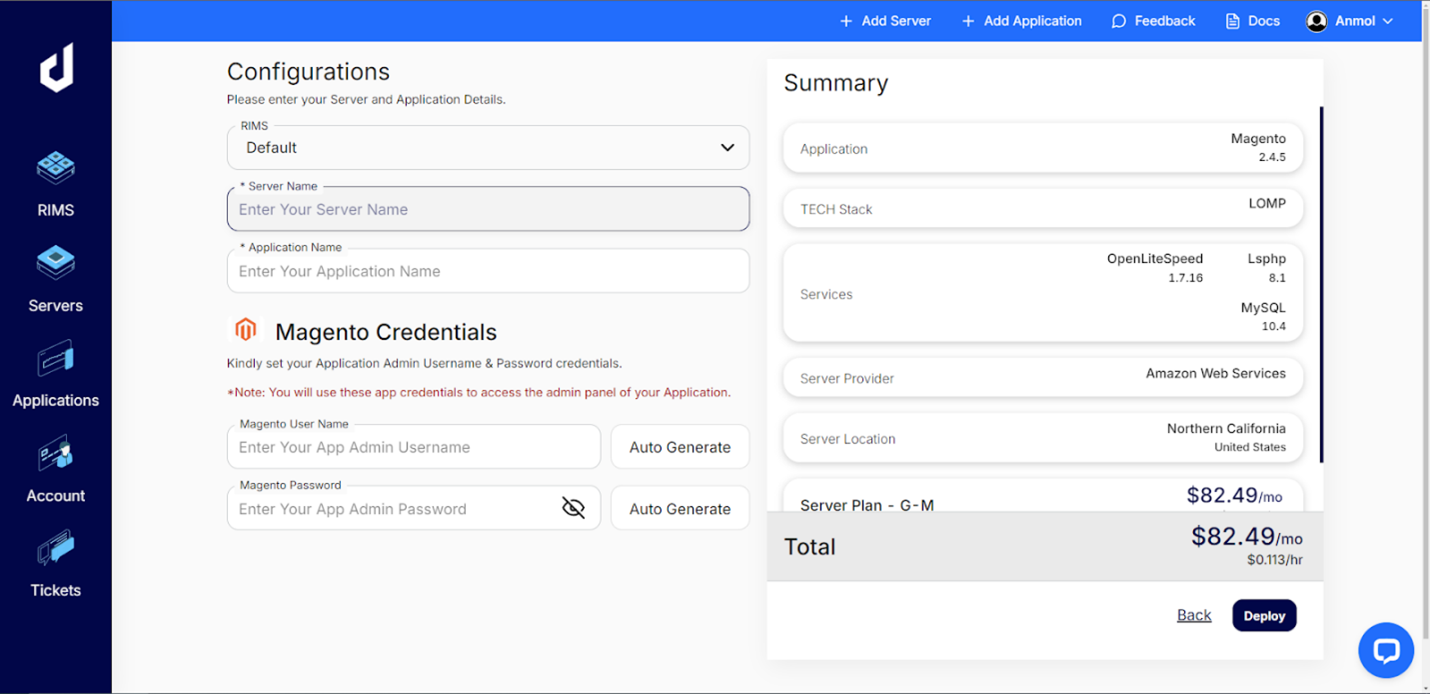This screenshot has width=1430, height=694.
Task: Click the Application Magento summary card
Action: pos(1043,148)
